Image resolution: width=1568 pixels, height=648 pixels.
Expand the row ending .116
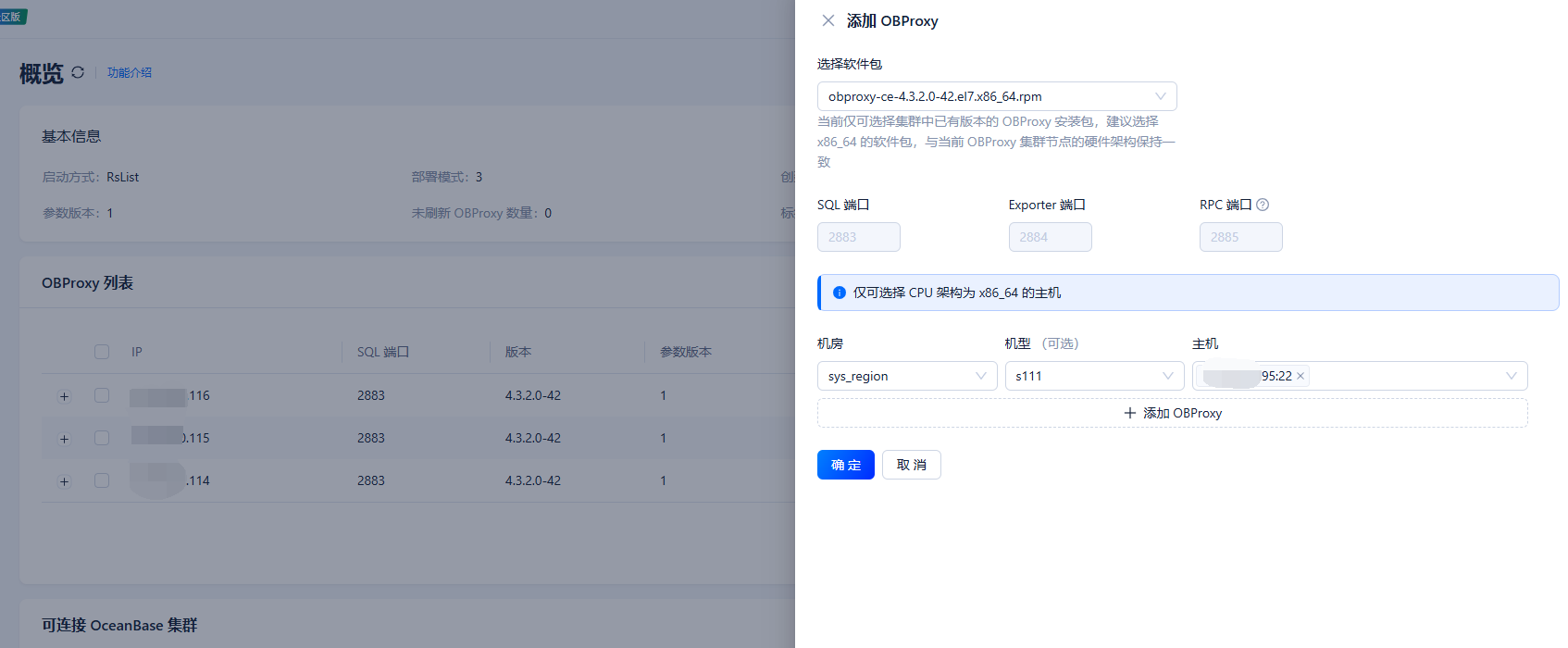(64, 396)
